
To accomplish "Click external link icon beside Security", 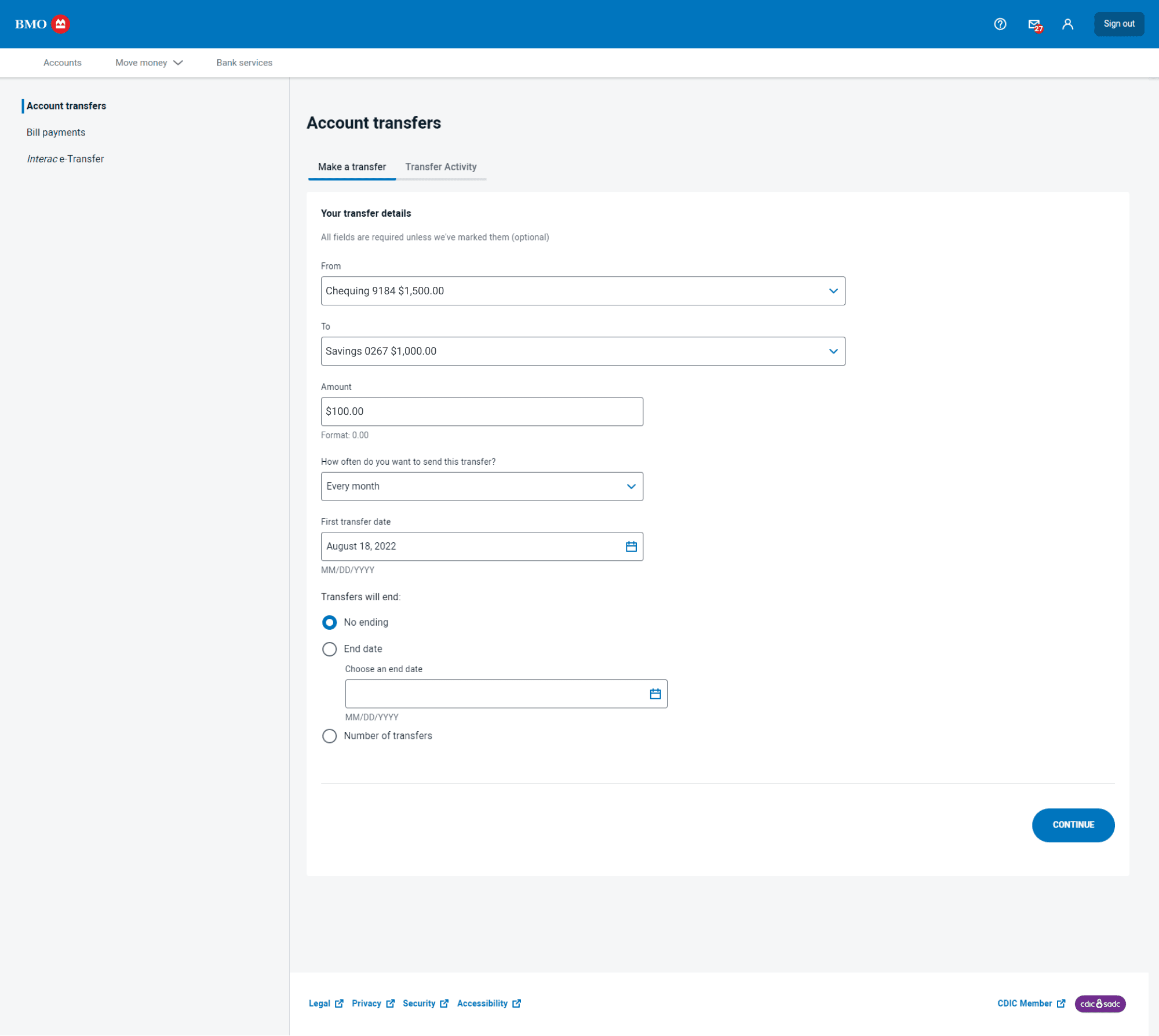I will [x=444, y=1004].
